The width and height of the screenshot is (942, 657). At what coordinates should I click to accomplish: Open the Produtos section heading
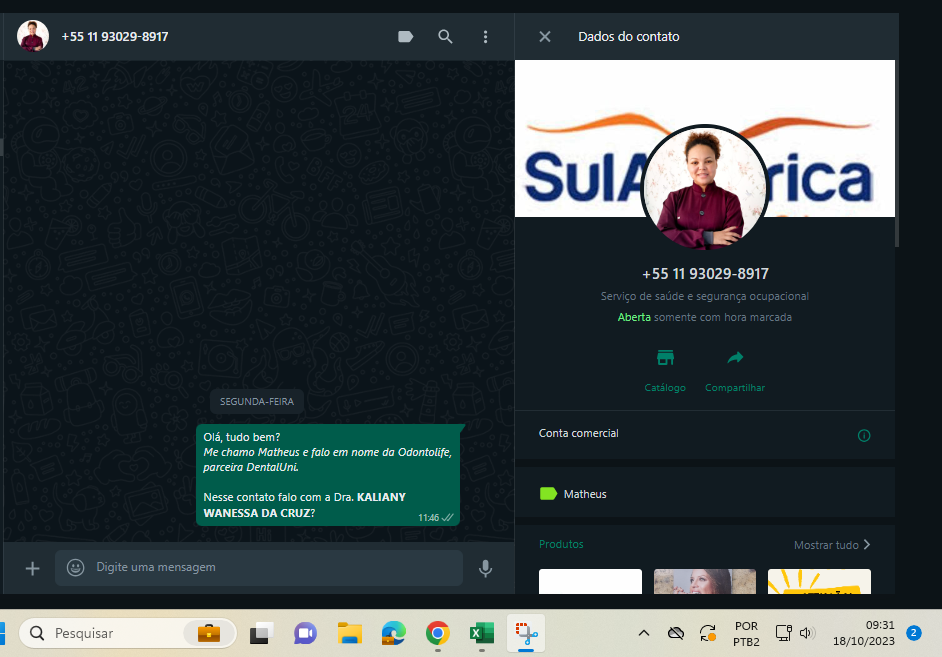coord(561,544)
